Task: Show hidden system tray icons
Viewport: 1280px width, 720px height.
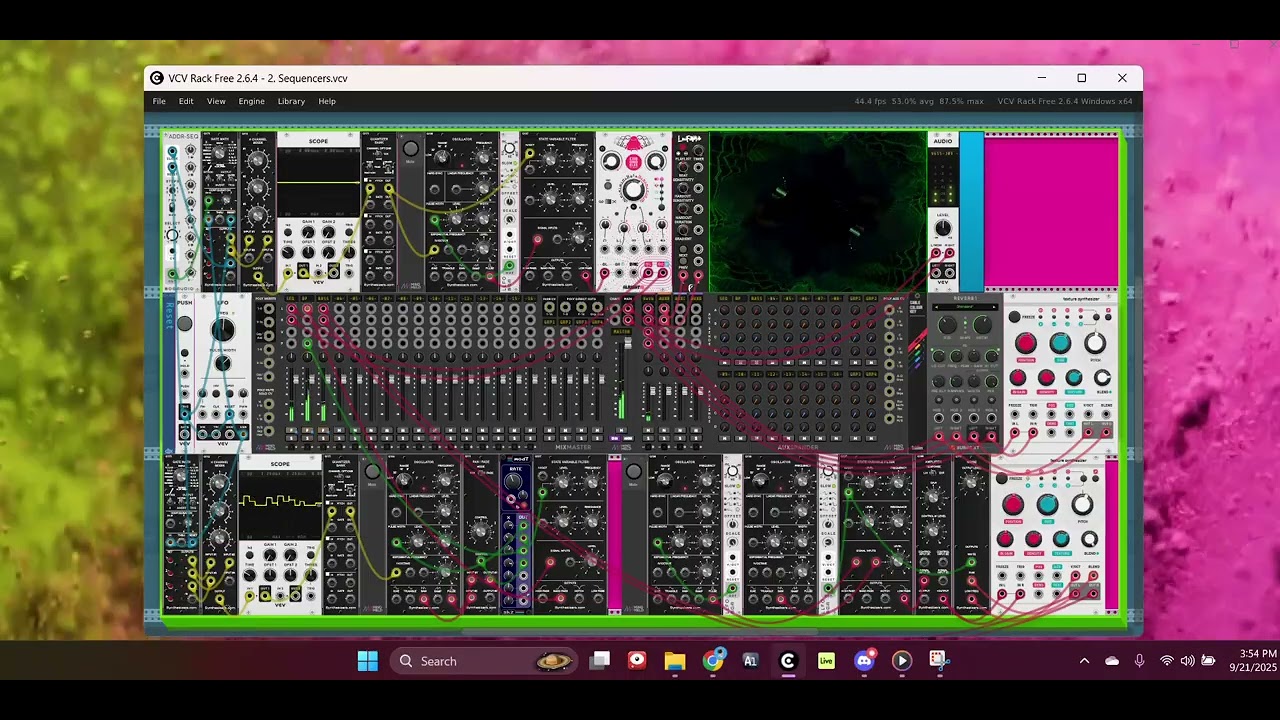Action: (x=1084, y=661)
